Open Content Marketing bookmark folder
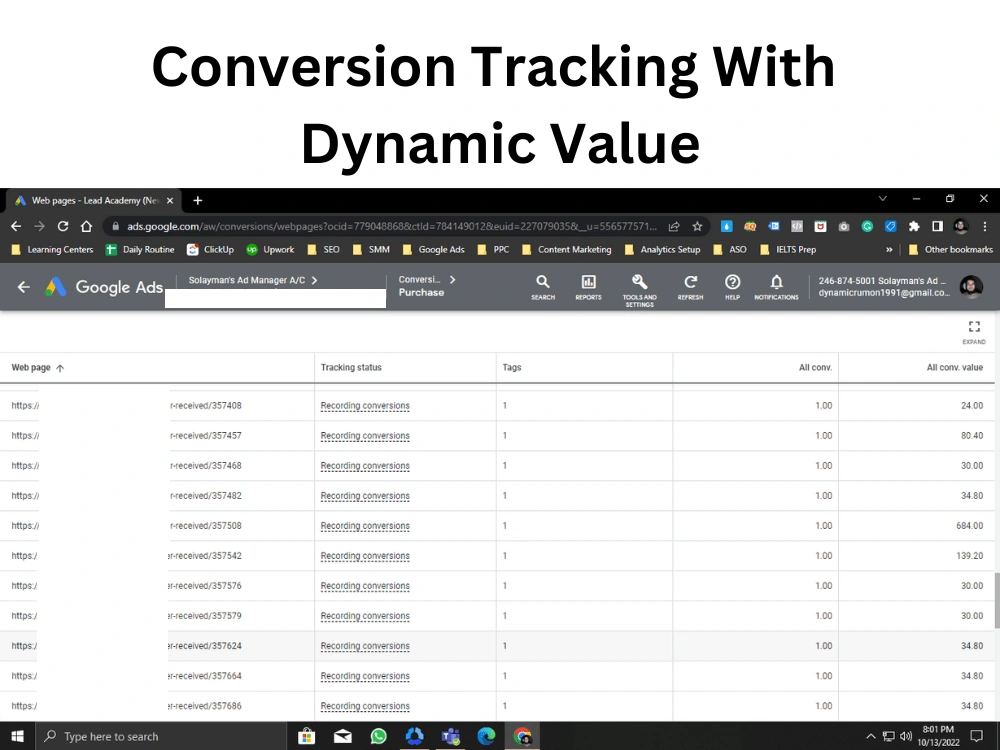Image resolution: width=1000 pixels, height=750 pixels. click(x=566, y=249)
